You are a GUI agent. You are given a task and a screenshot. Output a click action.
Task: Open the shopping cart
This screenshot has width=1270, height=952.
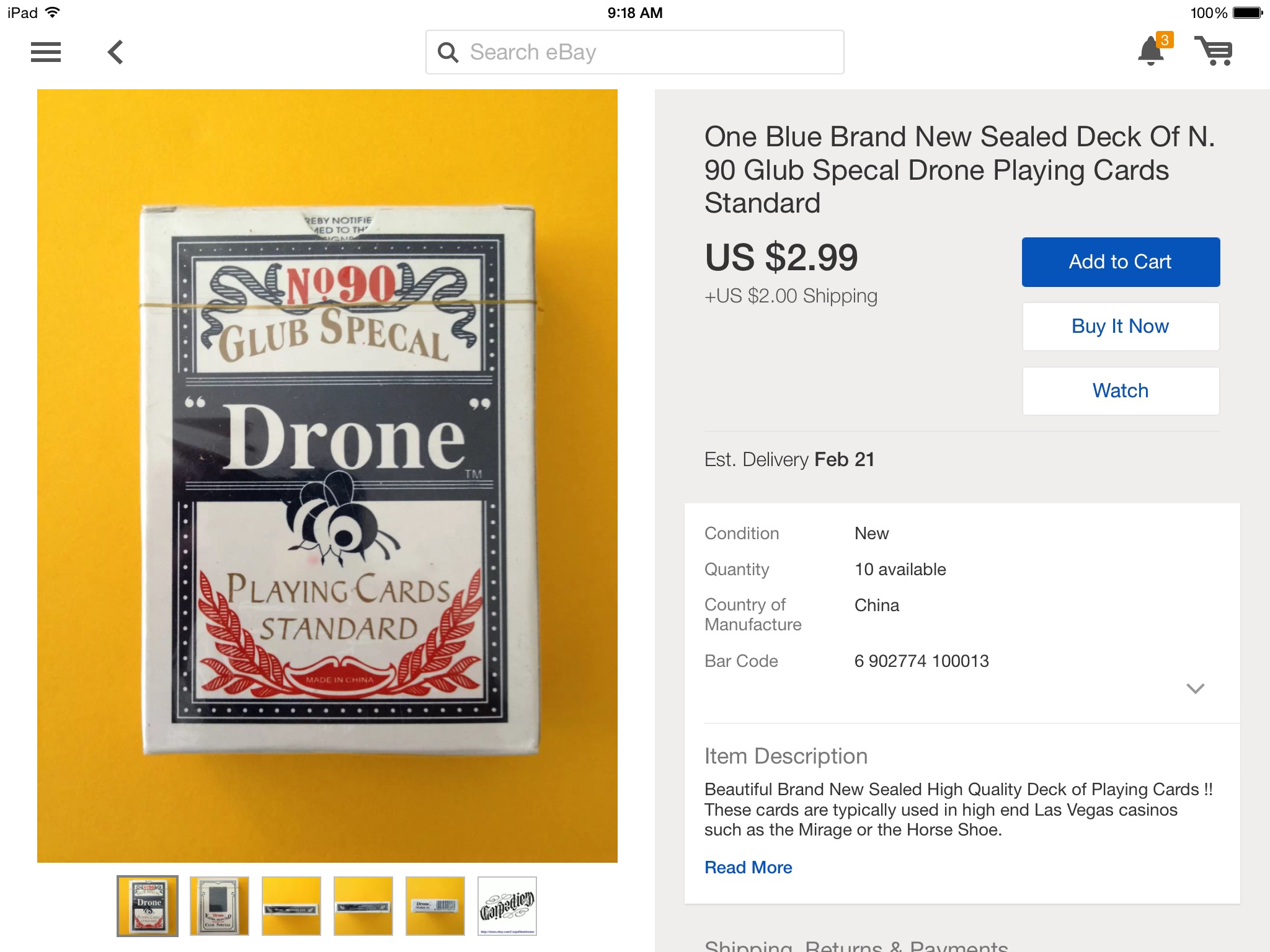(x=1214, y=51)
